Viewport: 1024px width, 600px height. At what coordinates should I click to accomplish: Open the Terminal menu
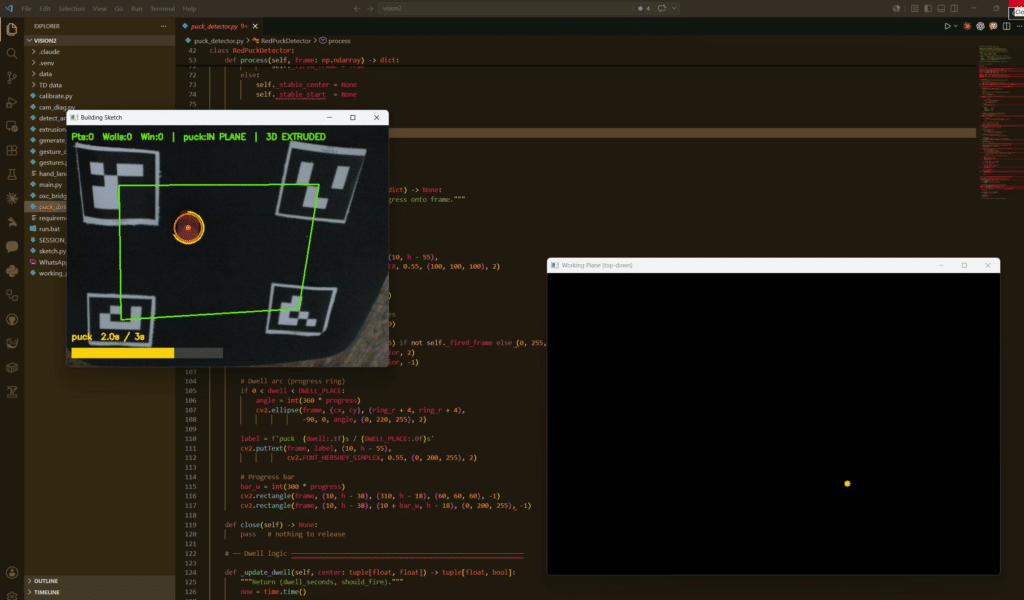pyautogui.click(x=162, y=8)
